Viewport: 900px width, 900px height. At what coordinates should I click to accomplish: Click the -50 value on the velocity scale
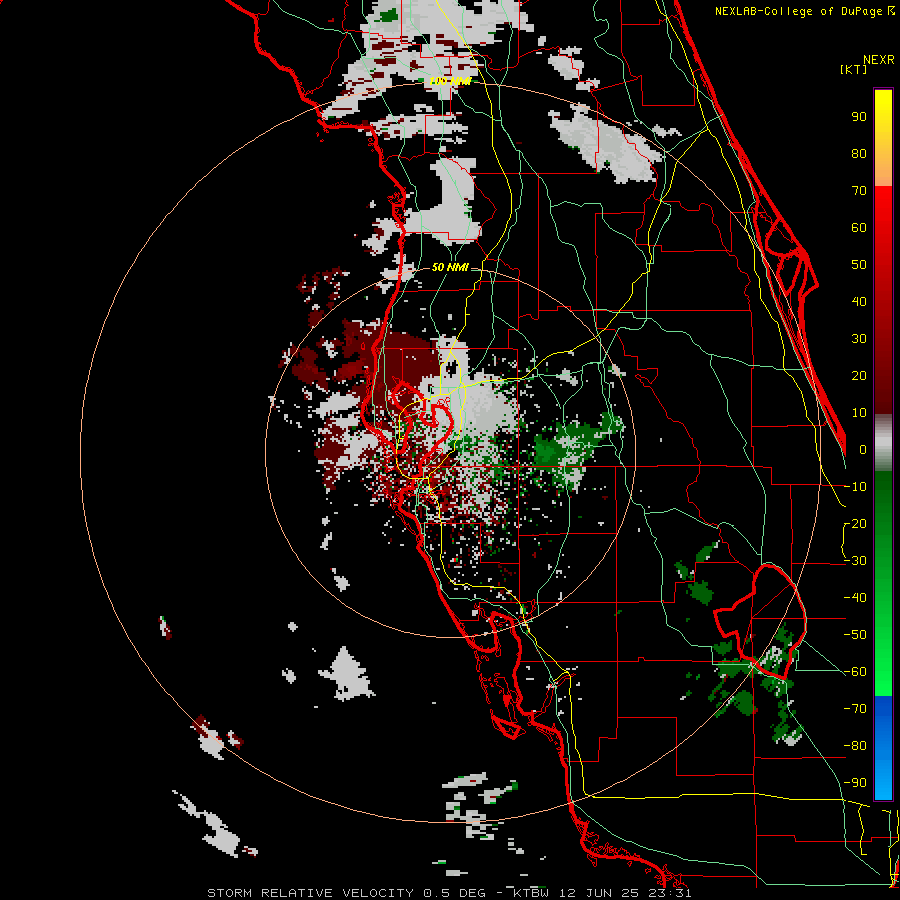[855, 635]
